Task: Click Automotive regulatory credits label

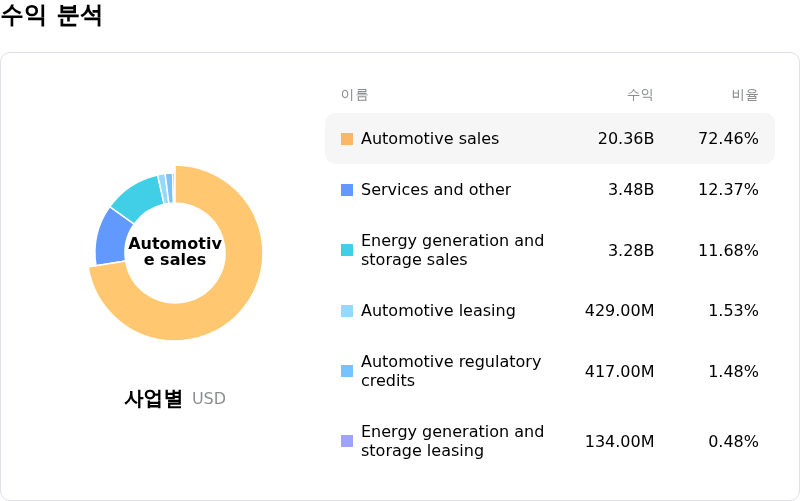Action: pos(451,371)
